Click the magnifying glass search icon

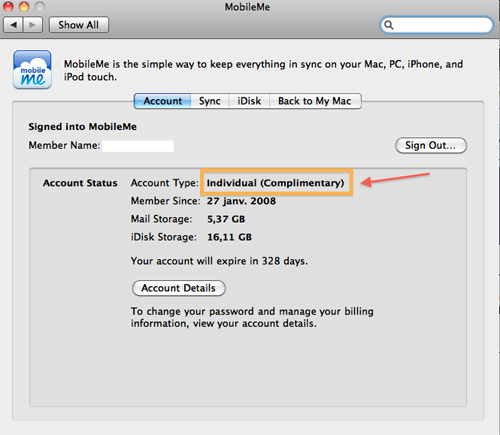coord(389,25)
